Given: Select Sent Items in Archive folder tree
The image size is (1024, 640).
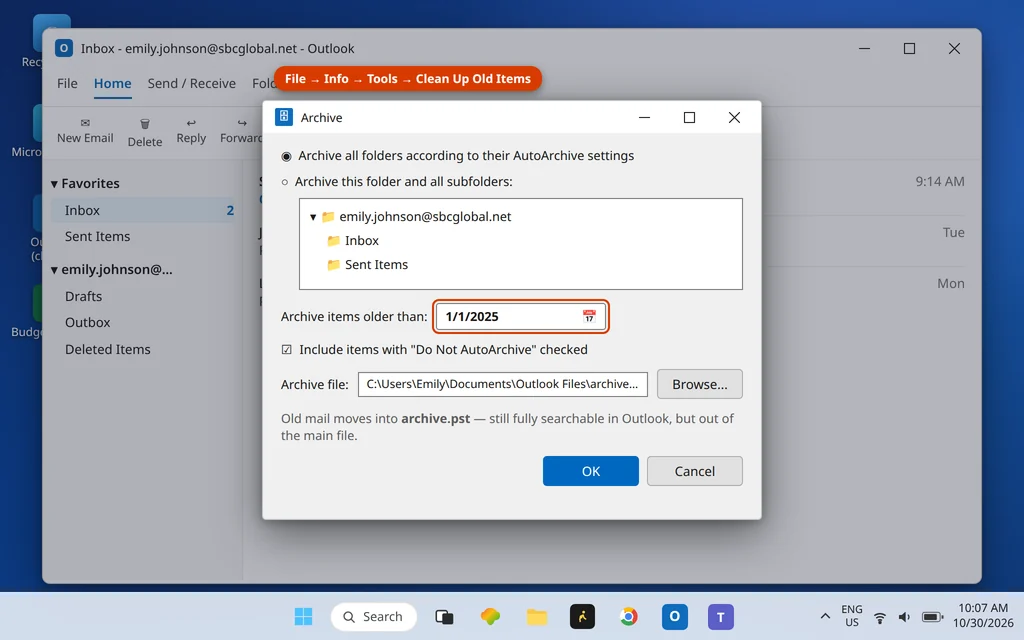Looking at the screenshot, I should pyautogui.click(x=376, y=264).
